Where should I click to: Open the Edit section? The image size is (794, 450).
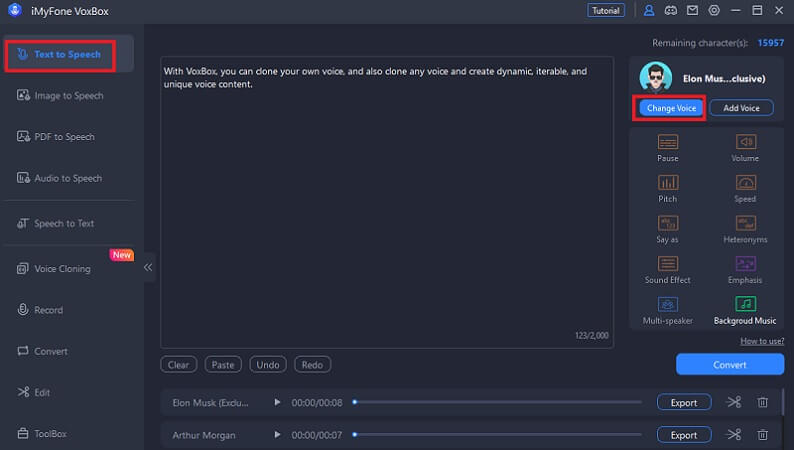click(33, 392)
